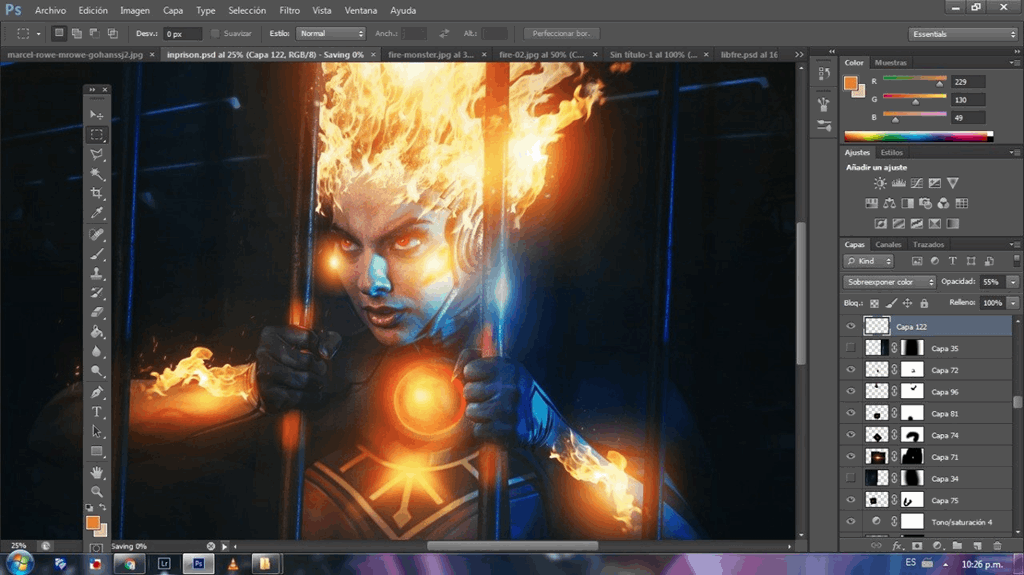Switch to the Trazados tab
The image size is (1024, 575).
point(929,244)
